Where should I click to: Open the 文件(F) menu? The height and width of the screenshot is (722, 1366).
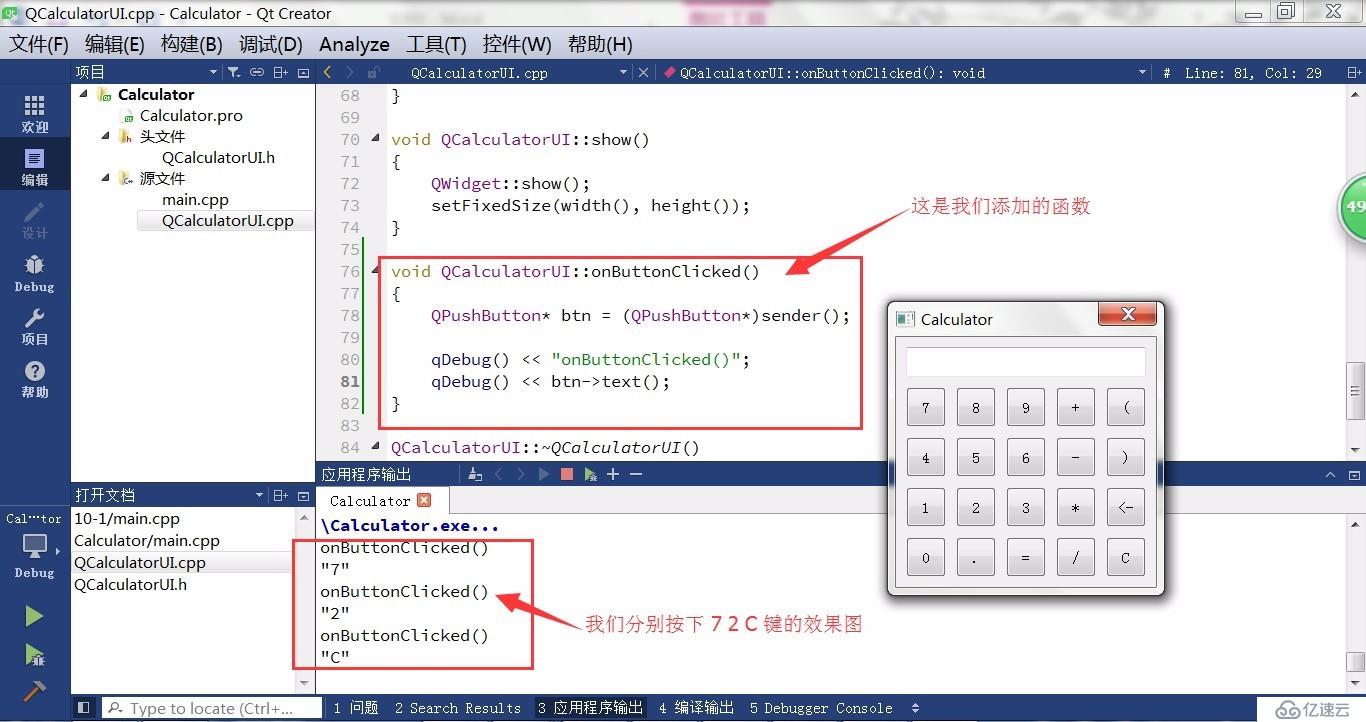(x=39, y=45)
